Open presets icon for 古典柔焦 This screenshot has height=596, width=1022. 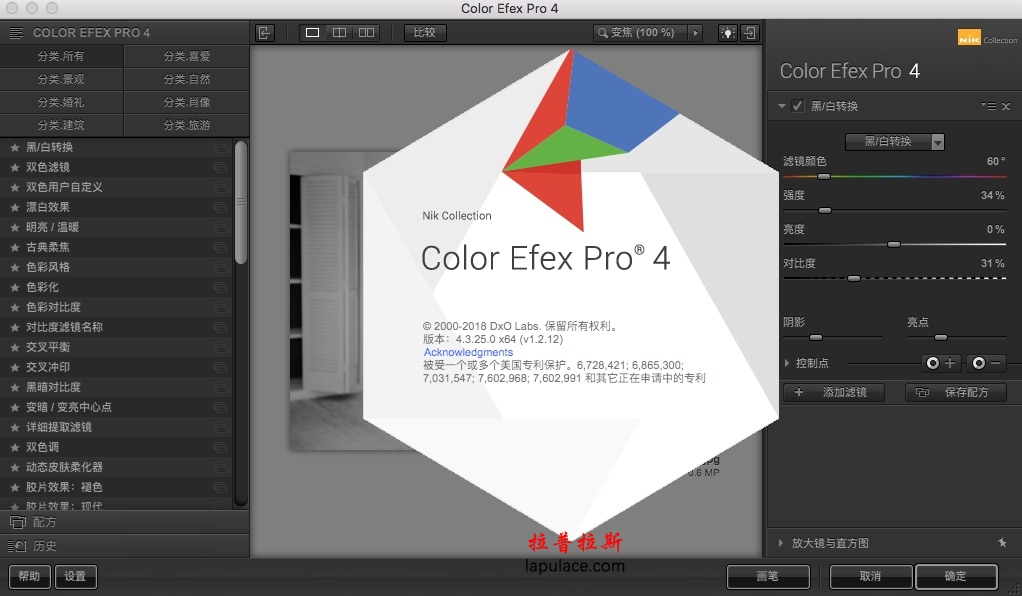pyautogui.click(x=220, y=247)
